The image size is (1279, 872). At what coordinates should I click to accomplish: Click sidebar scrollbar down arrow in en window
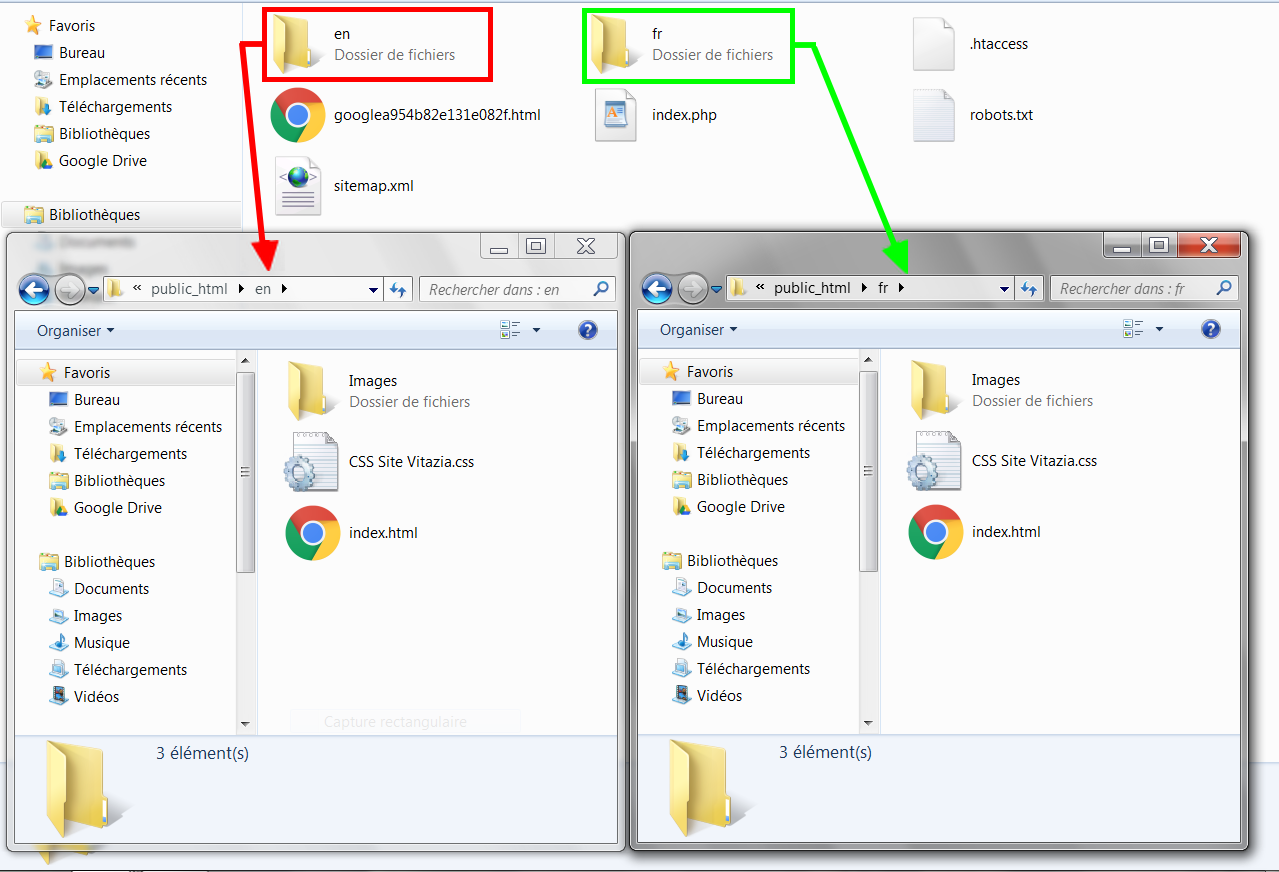245,724
